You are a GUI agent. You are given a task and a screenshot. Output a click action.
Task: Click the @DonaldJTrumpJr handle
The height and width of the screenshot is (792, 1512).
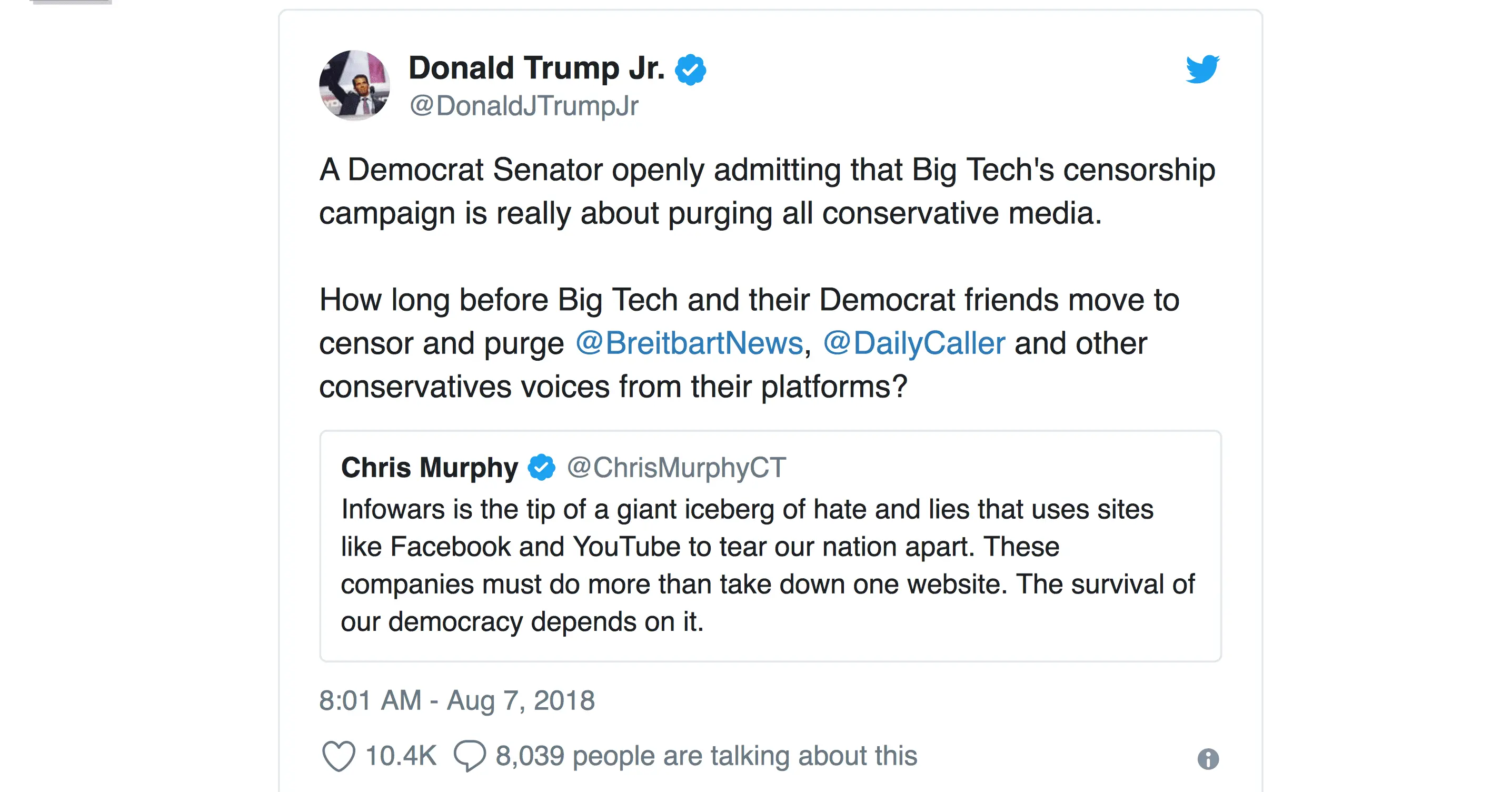pos(523,106)
